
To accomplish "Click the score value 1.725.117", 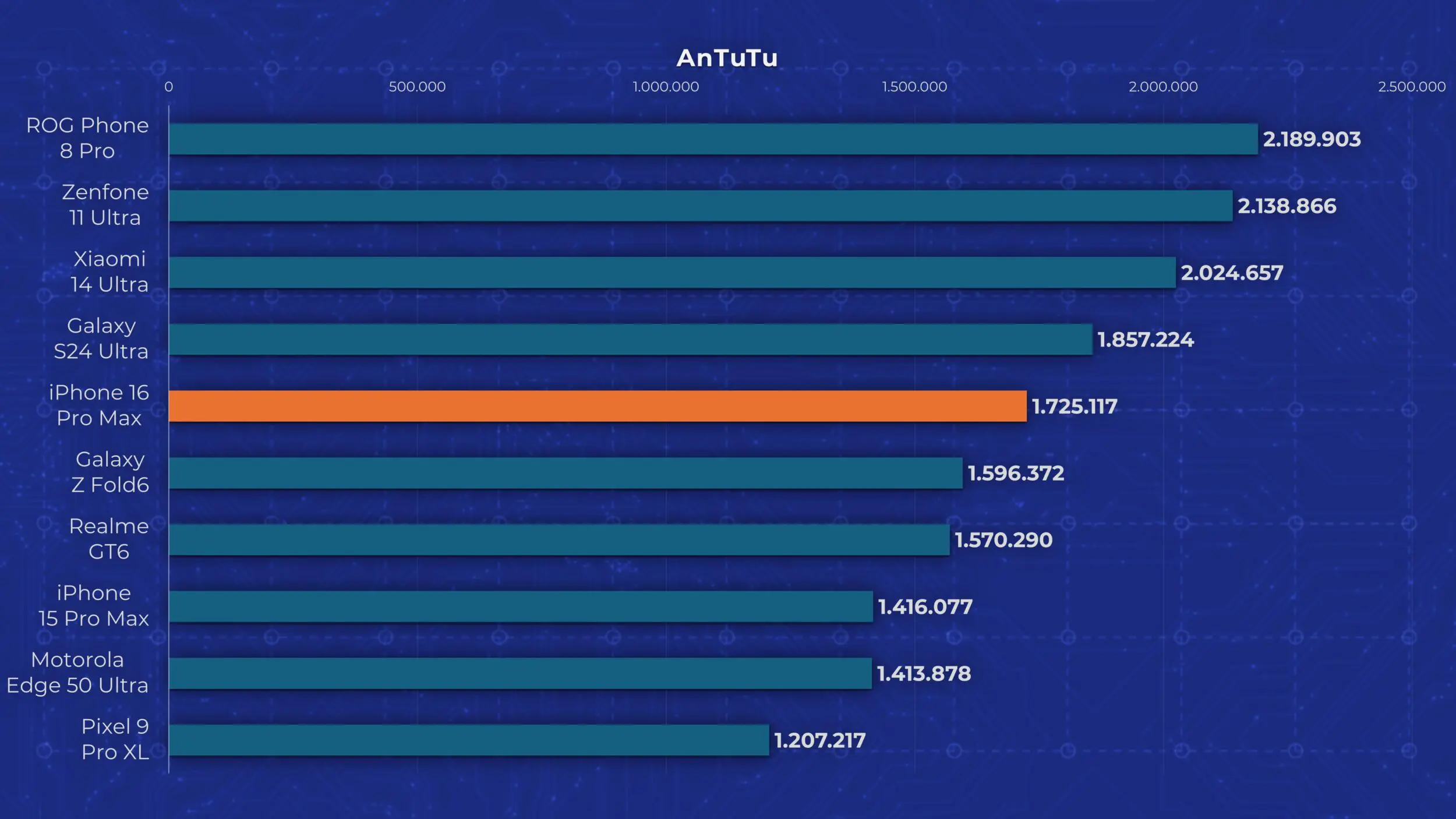I will click(x=1075, y=407).
